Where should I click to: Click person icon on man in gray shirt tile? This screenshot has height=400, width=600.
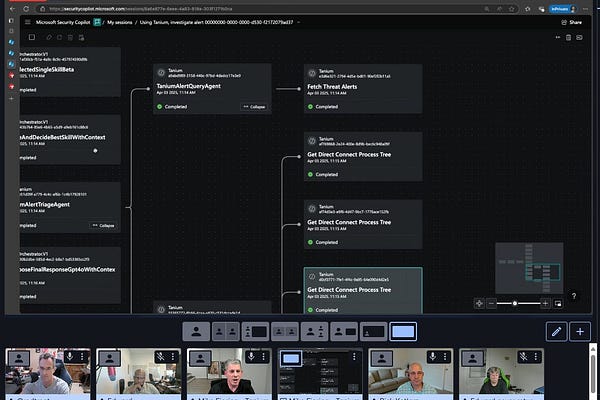coord(19,359)
